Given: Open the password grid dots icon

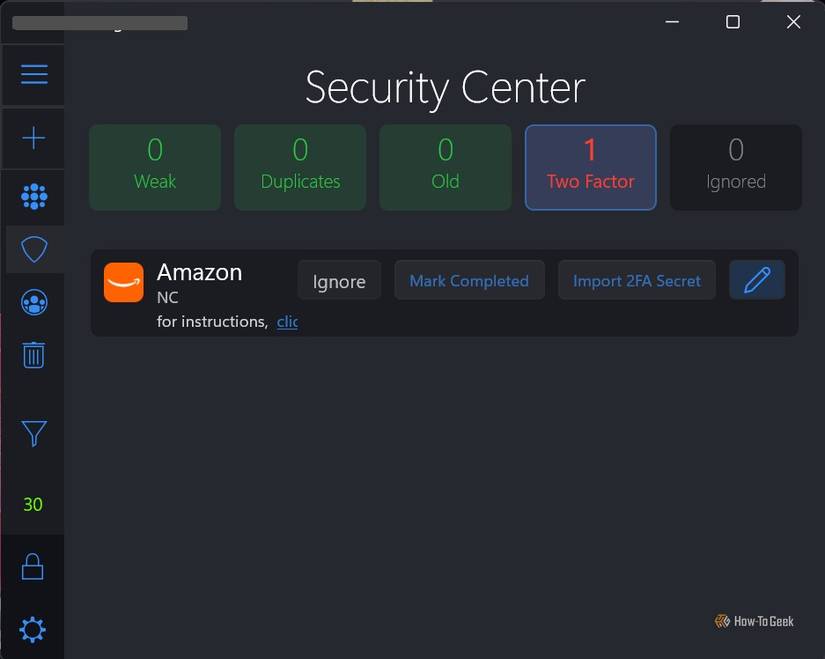Looking at the screenshot, I should coord(34,197).
